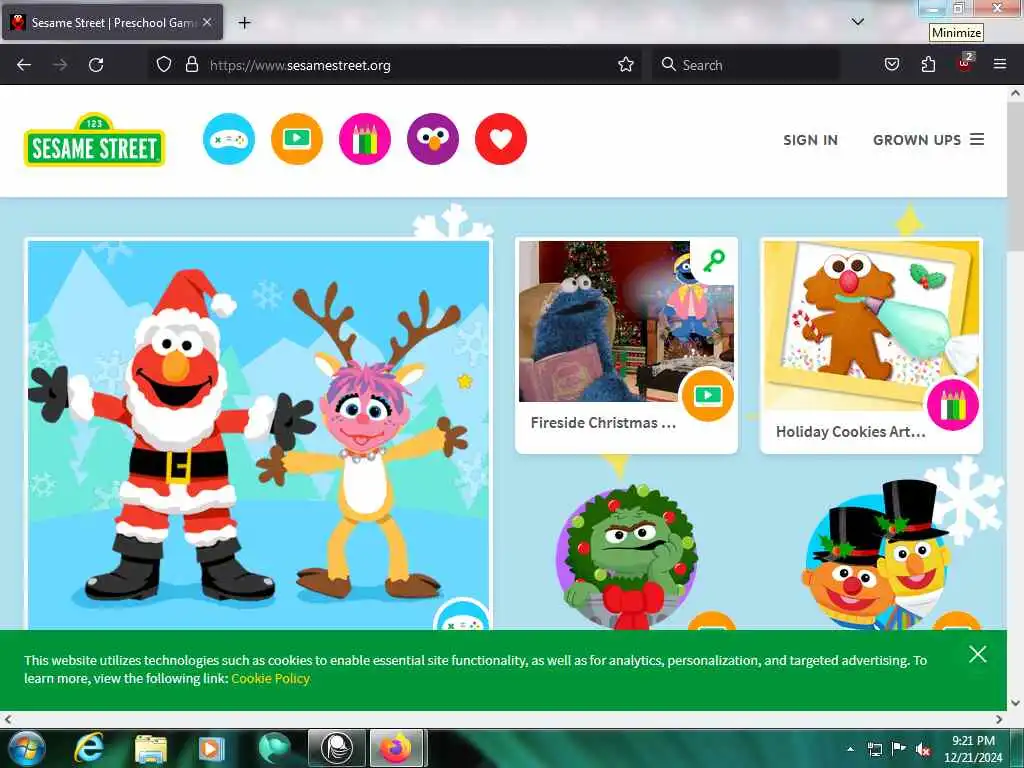Open the purple Characters face icon
Viewport: 1024px width, 768px height.
432,139
